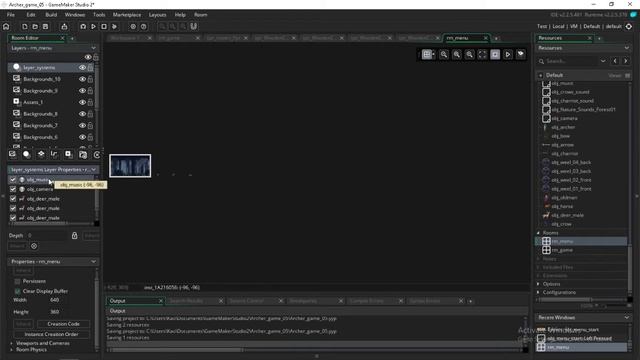Open the Room menu

[x=200, y=15]
